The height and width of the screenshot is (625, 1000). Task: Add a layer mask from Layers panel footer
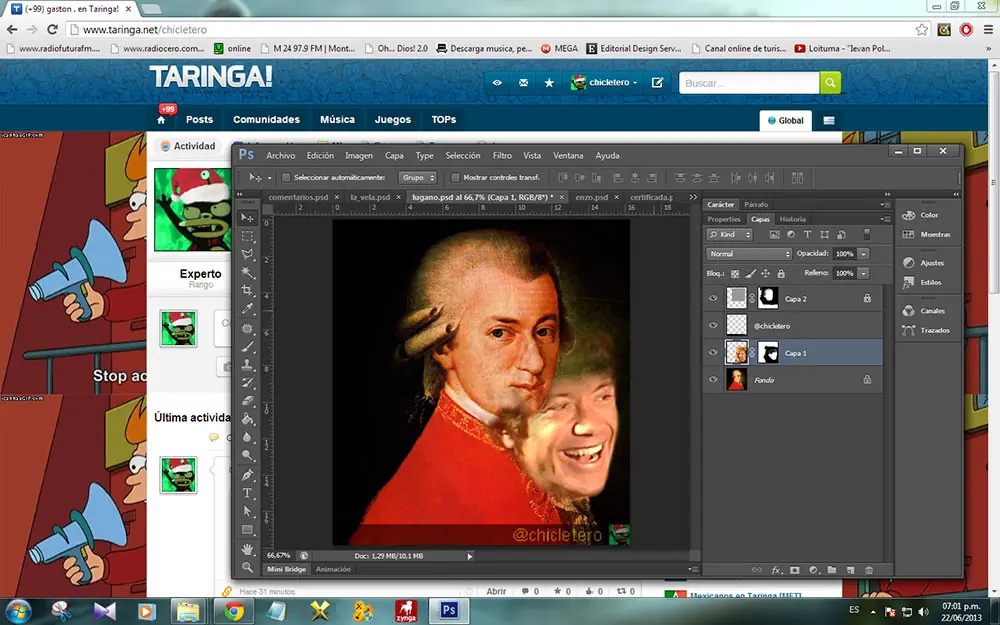[795, 570]
